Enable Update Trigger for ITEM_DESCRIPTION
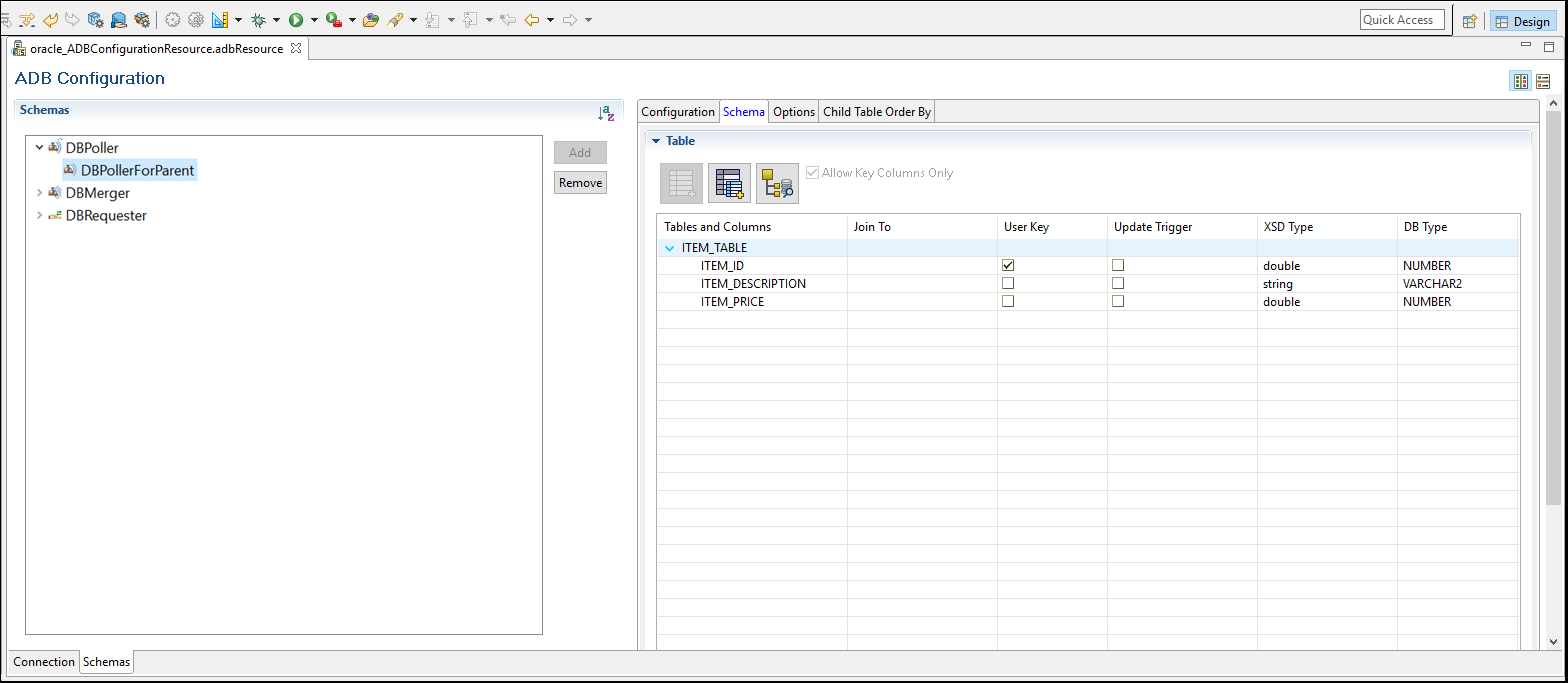This screenshot has width=1568, height=683. pyautogui.click(x=1118, y=284)
